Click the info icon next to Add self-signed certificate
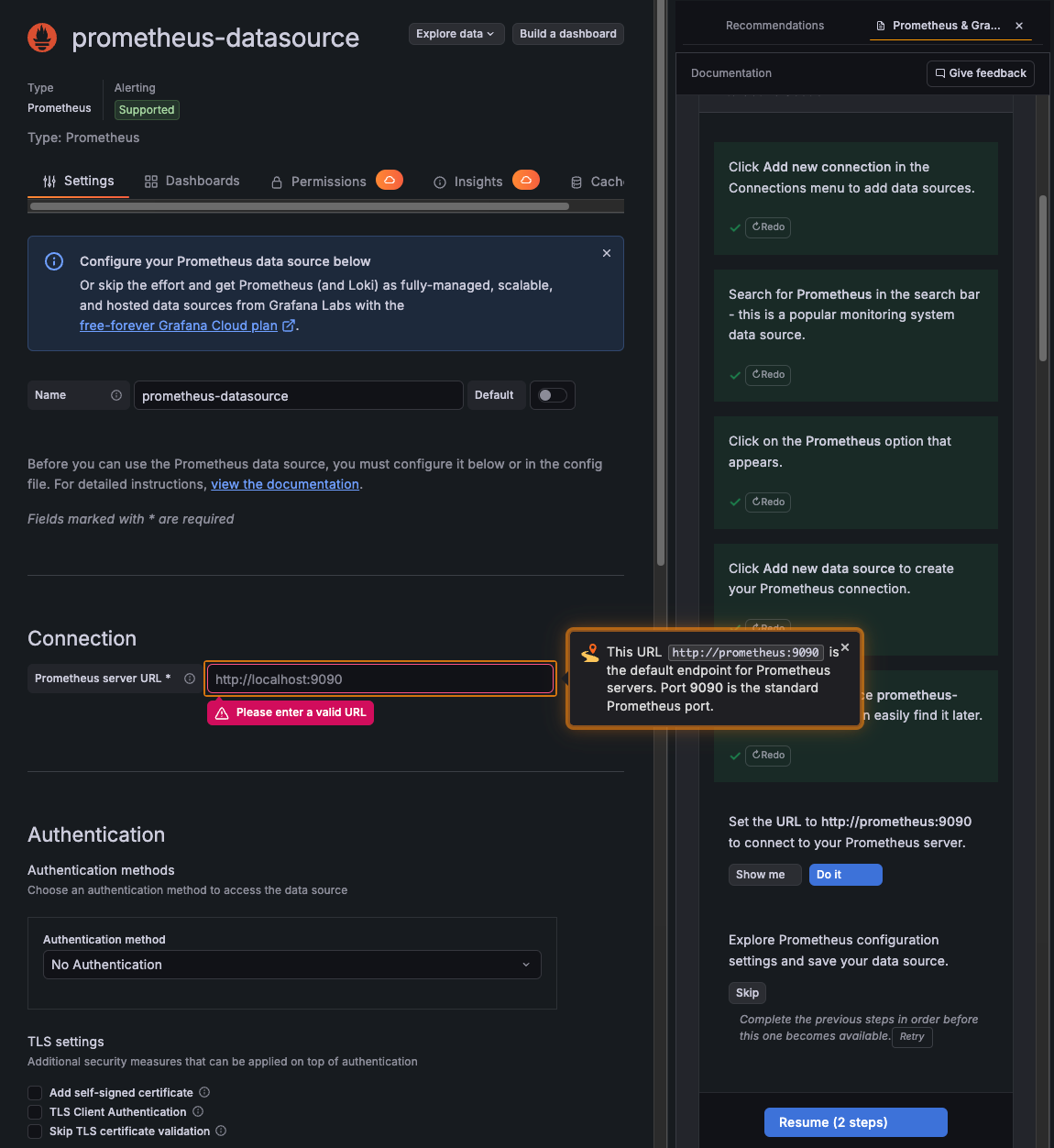 click(x=204, y=1092)
